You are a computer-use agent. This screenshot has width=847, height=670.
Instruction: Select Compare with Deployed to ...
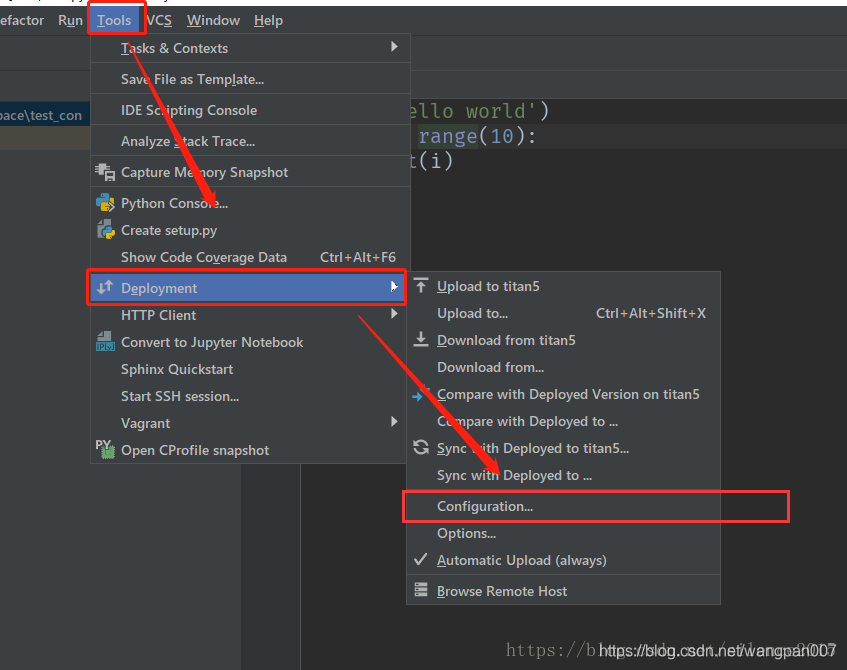point(563,421)
